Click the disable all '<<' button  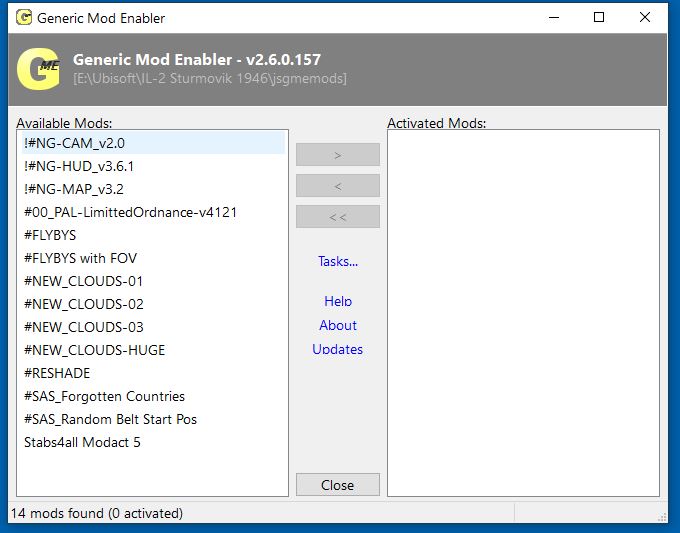pos(338,216)
